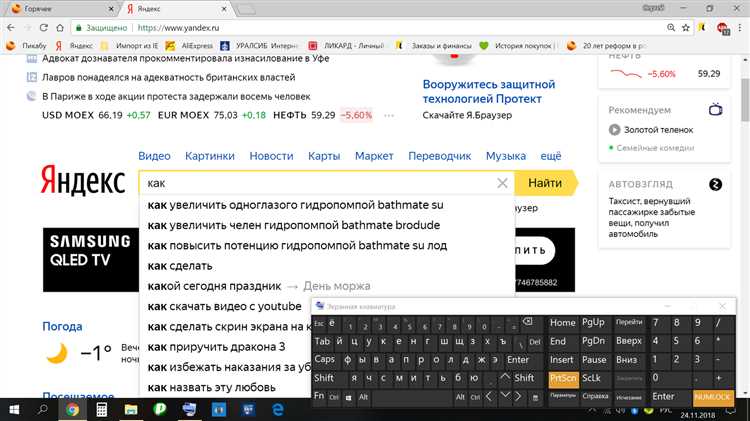Open the Samsung QLED TV banner
This screenshot has height=421, width=750.
click(x=91, y=260)
